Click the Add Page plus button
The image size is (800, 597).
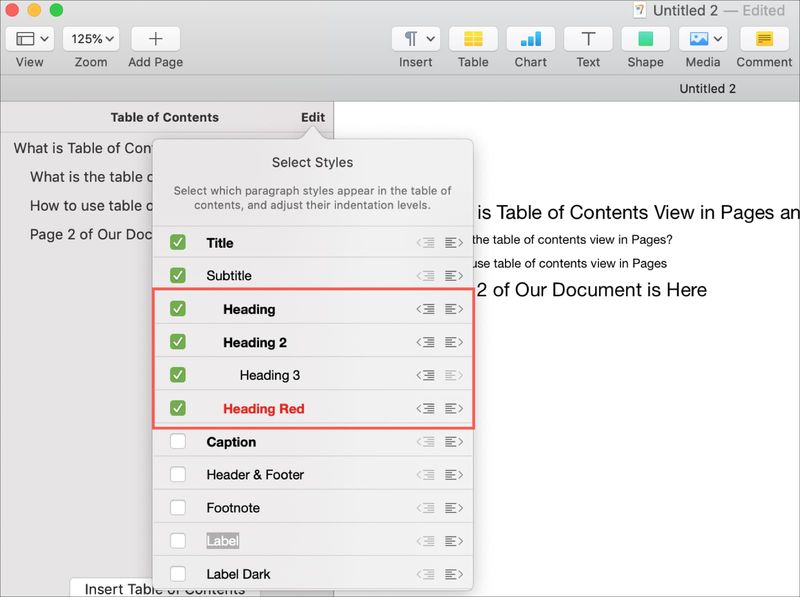(x=156, y=39)
